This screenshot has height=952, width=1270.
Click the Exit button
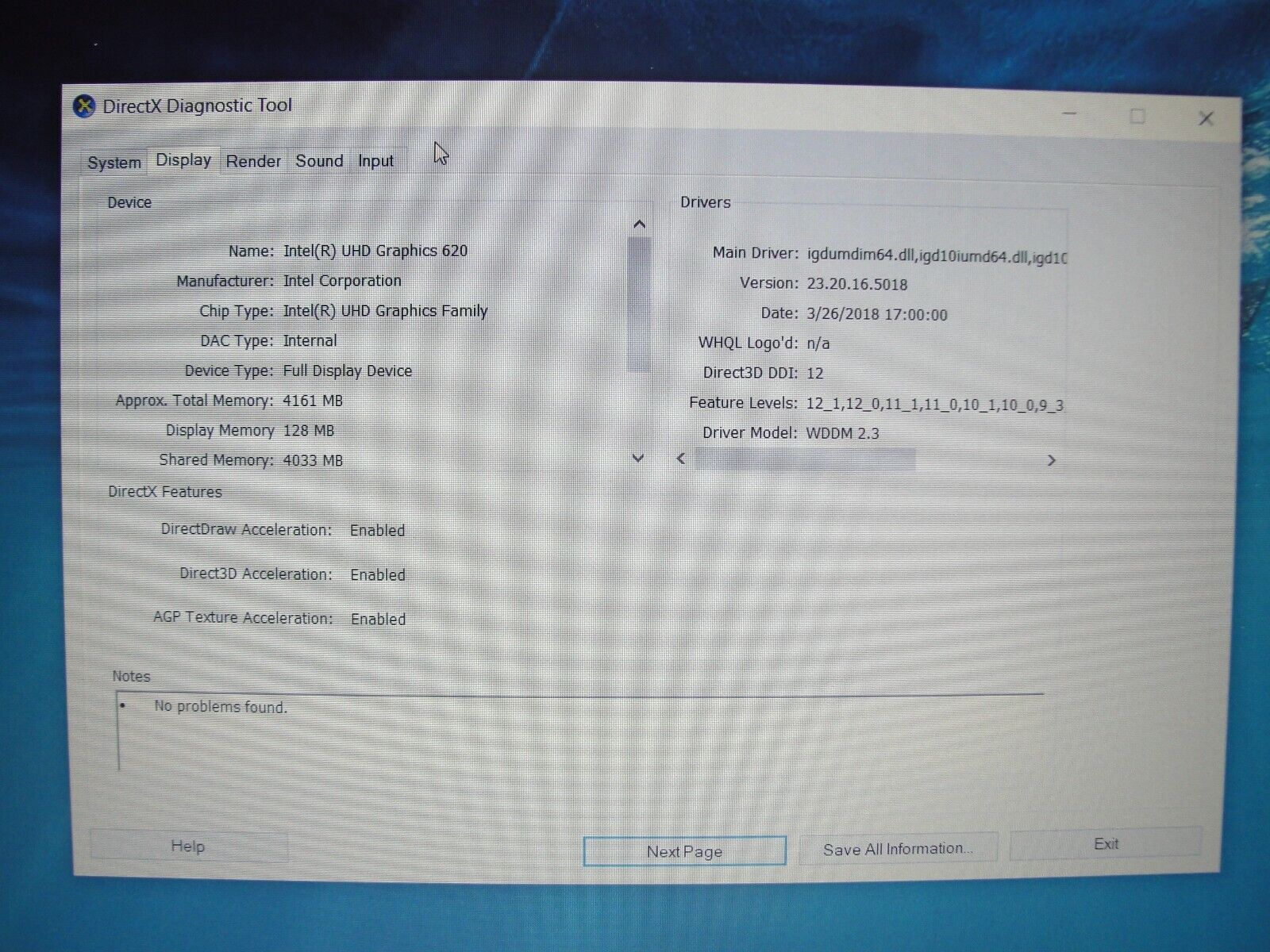[x=1106, y=844]
